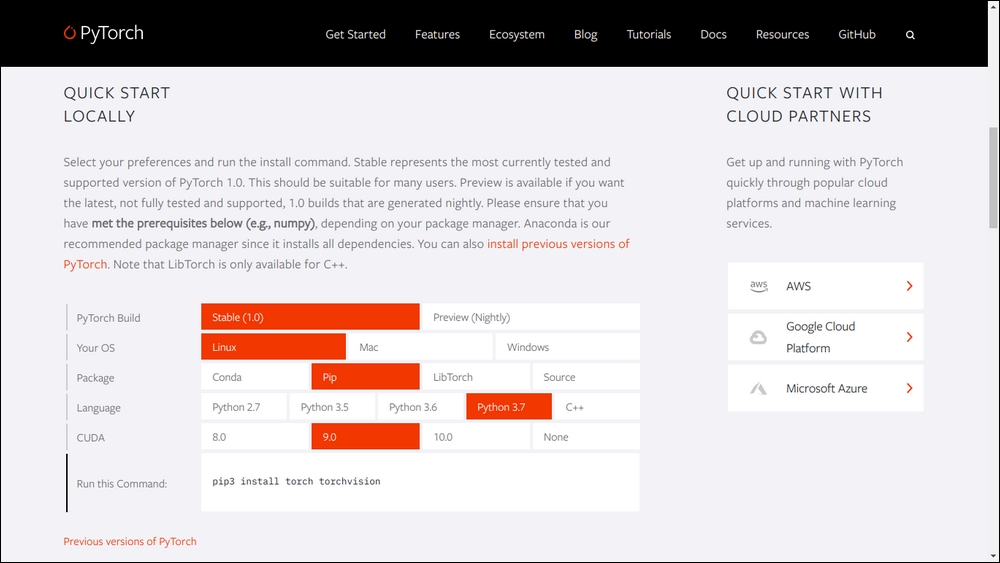Expand the Google Cloud Platform chevron arrow
Viewport: 1000px width, 563px height.
909,337
